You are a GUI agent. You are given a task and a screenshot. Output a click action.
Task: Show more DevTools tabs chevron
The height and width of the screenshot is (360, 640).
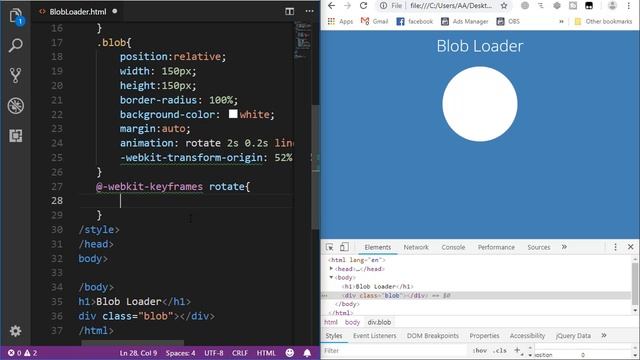tap(564, 247)
